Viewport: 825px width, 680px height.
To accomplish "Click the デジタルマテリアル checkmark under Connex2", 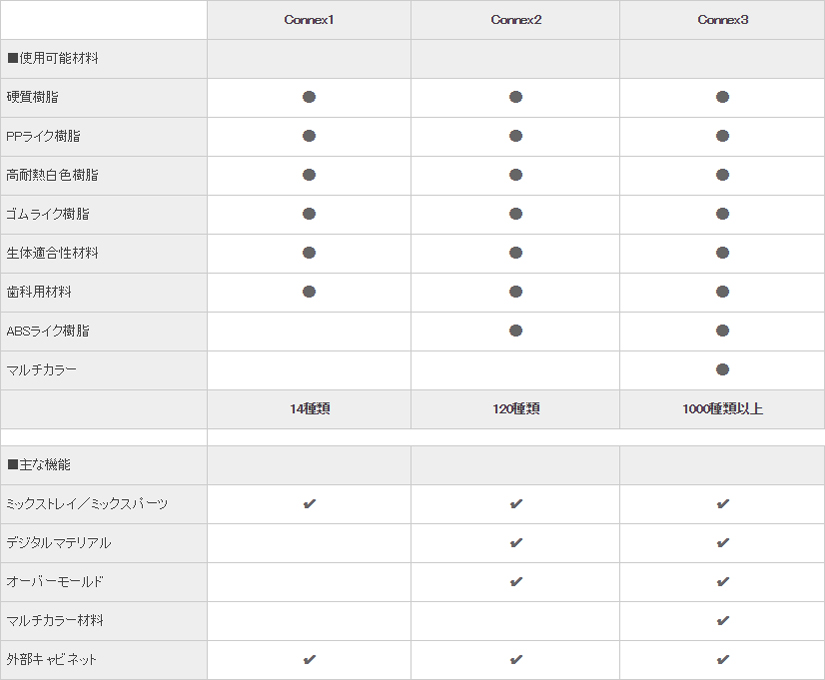I will pos(516,543).
